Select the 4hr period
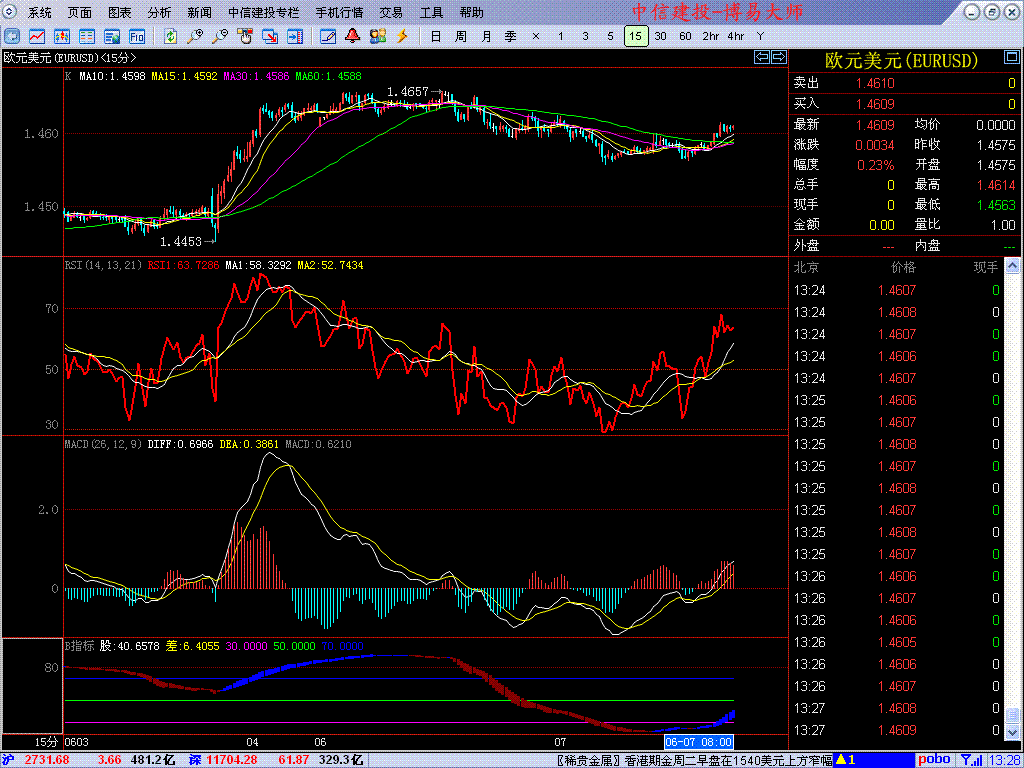Image resolution: width=1024 pixels, height=768 pixels. tap(735, 37)
